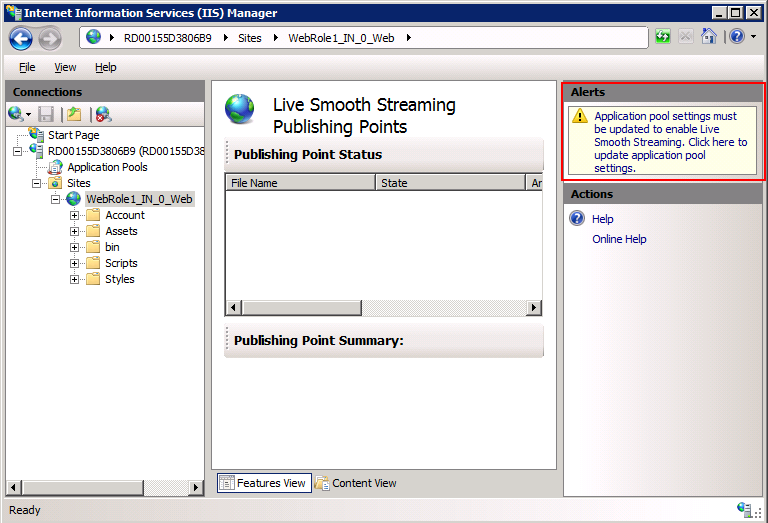Open the Online Help link

619,239
